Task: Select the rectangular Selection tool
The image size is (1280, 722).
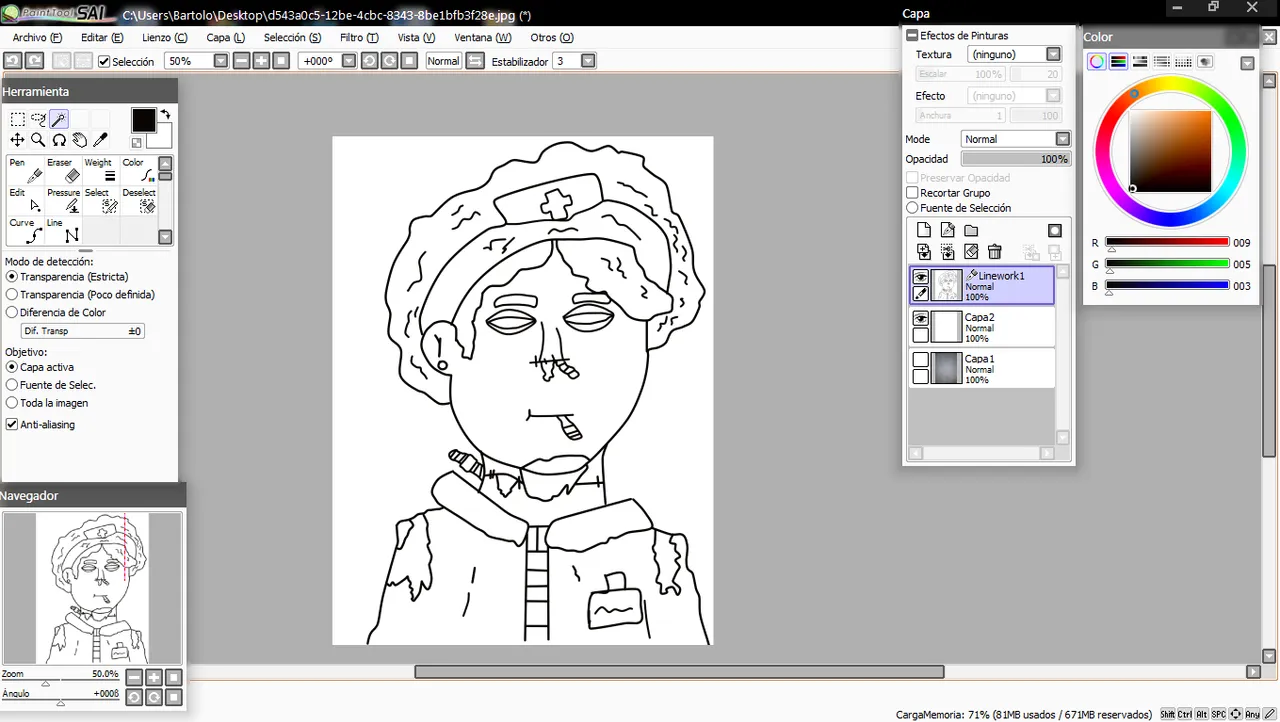Action: tap(18, 120)
